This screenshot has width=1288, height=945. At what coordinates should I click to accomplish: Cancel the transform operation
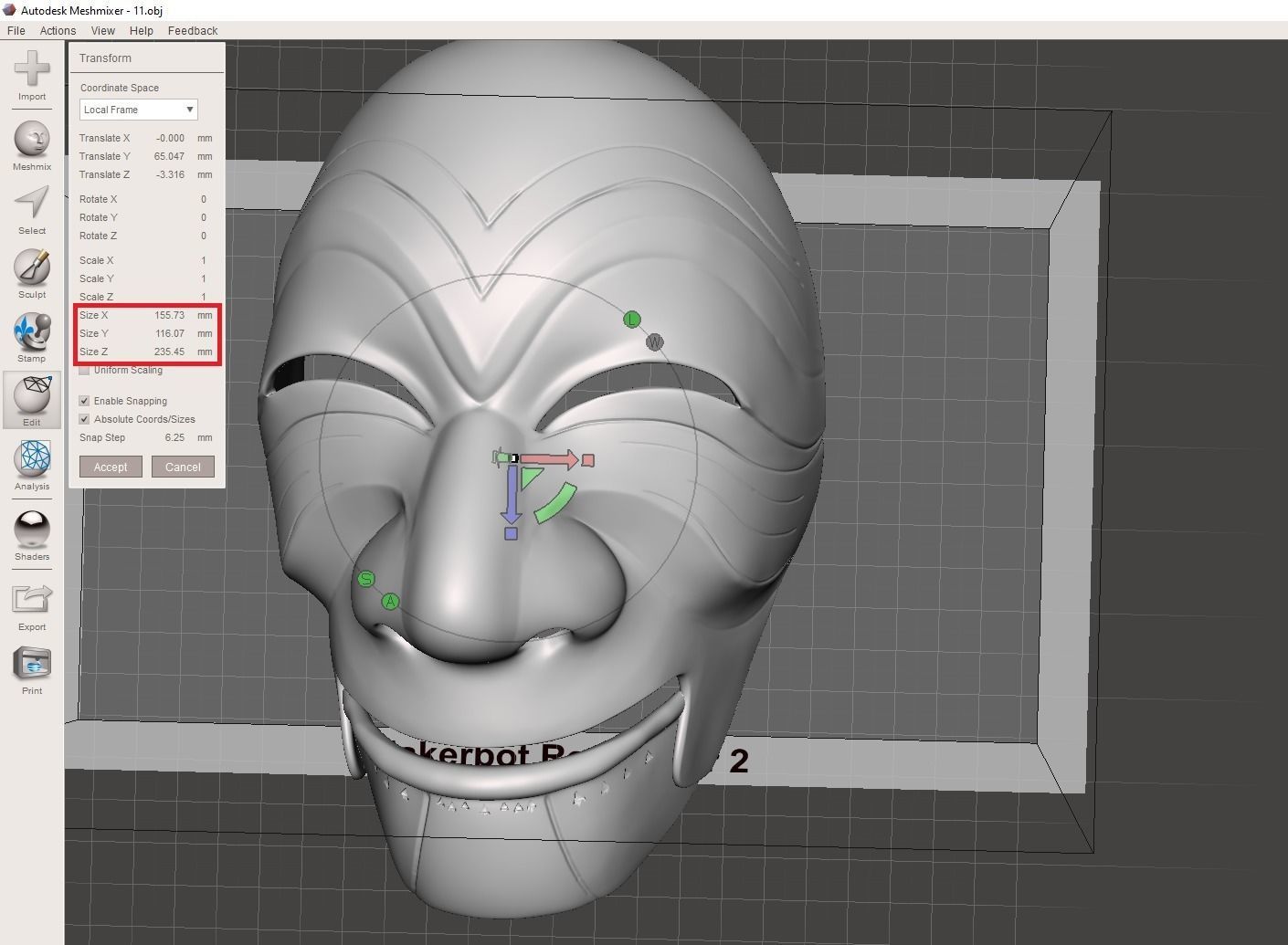coord(183,467)
